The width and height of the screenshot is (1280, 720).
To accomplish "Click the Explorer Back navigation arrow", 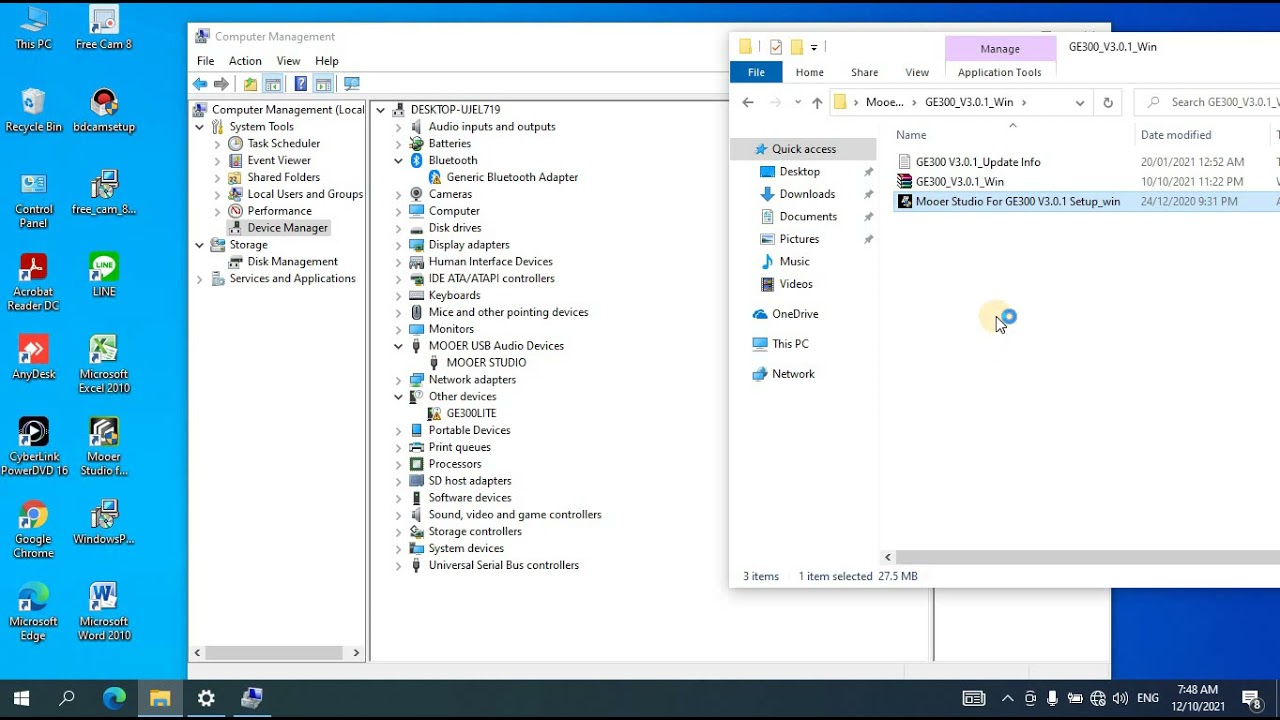I will click(748, 102).
